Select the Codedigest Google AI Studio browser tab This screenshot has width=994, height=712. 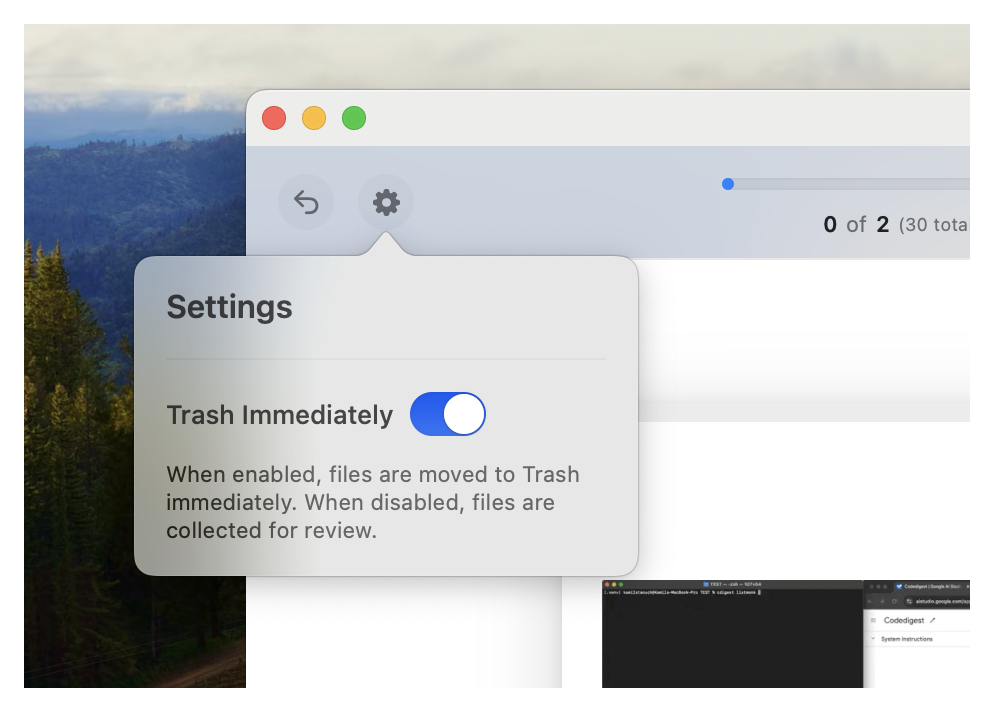pyautogui.click(x=932, y=586)
